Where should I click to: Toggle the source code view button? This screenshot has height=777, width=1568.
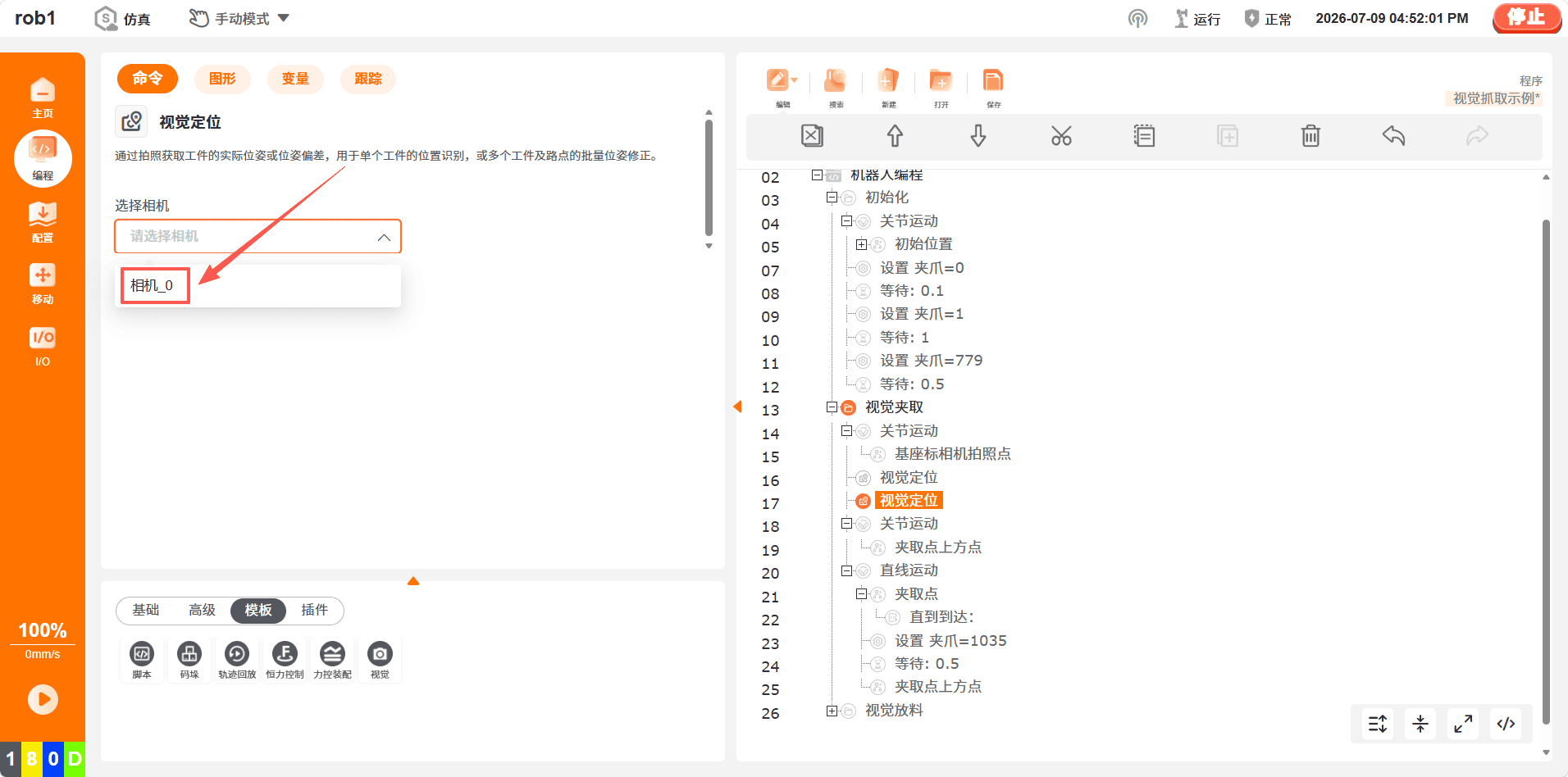pos(1506,724)
